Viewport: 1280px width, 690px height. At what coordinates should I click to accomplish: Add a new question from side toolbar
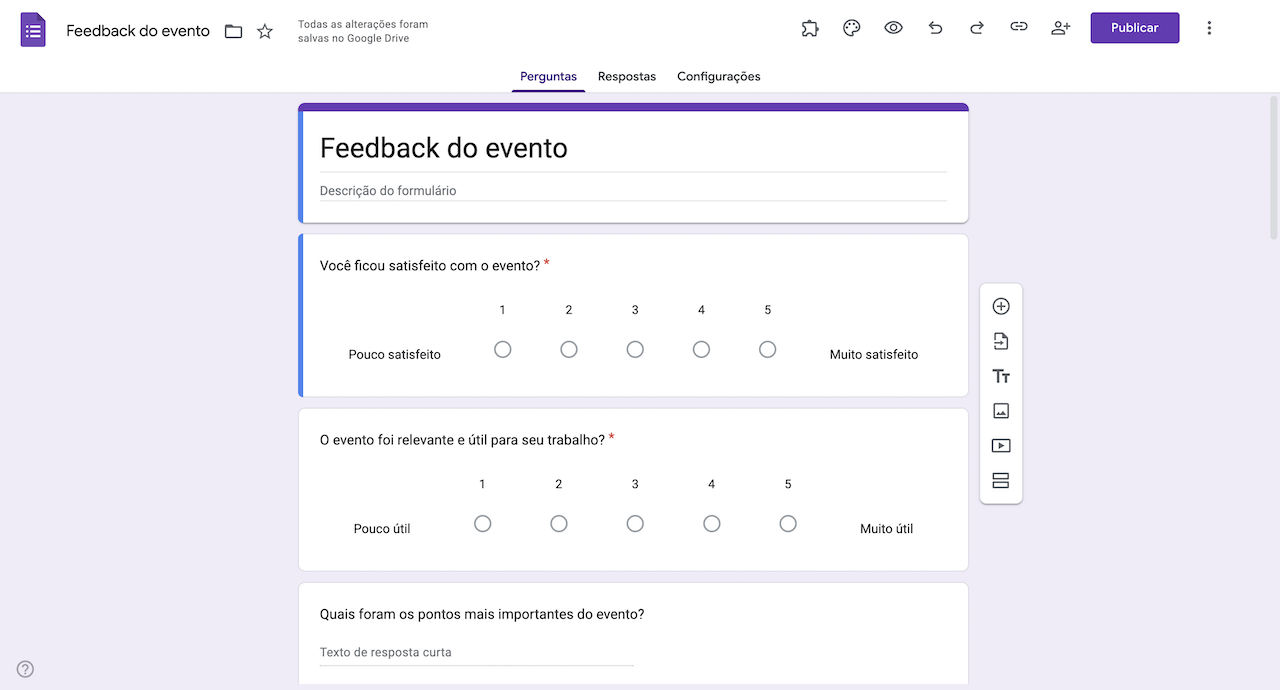tap(1001, 306)
